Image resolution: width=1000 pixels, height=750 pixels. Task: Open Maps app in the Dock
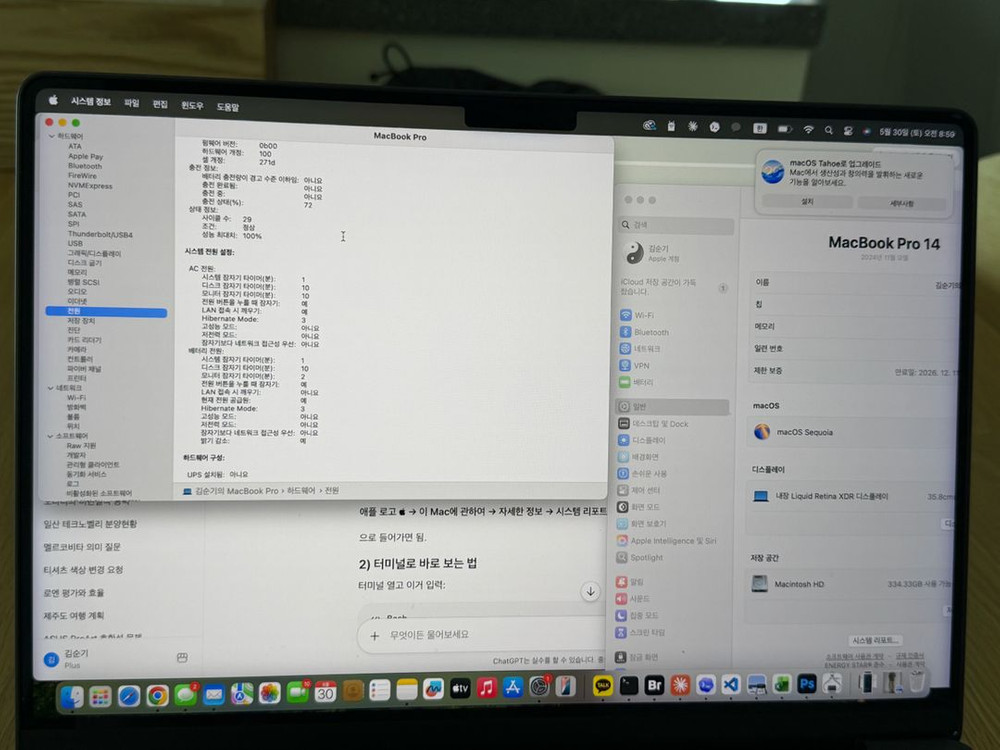[241, 694]
